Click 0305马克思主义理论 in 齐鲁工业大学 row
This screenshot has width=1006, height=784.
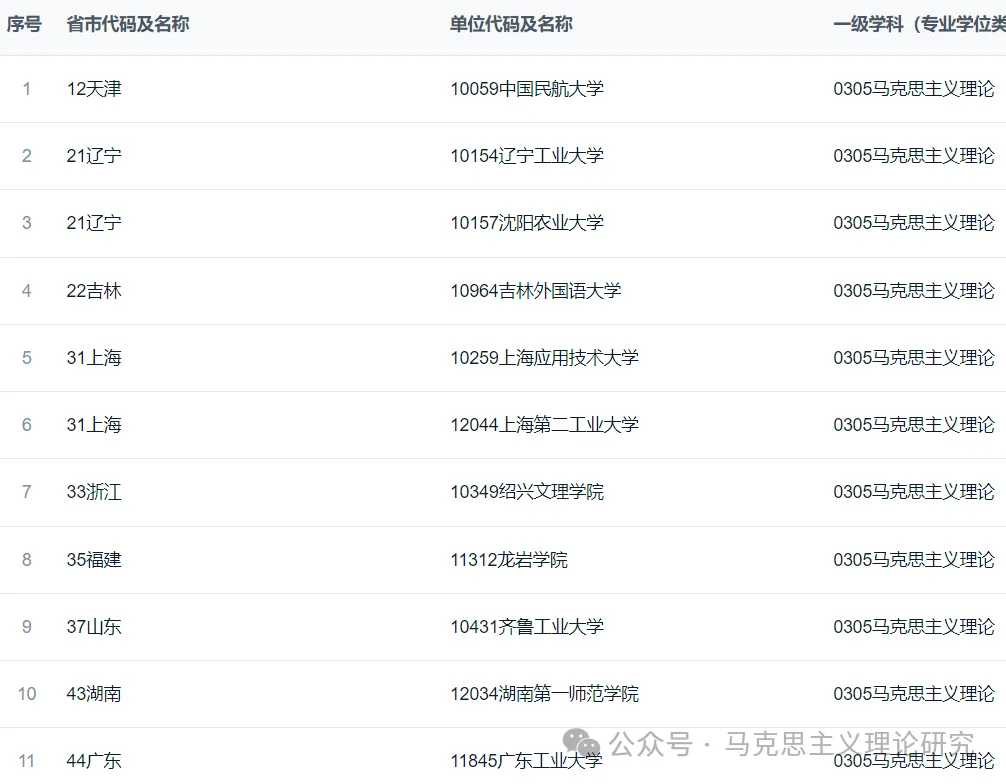click(x=914, y=627)
